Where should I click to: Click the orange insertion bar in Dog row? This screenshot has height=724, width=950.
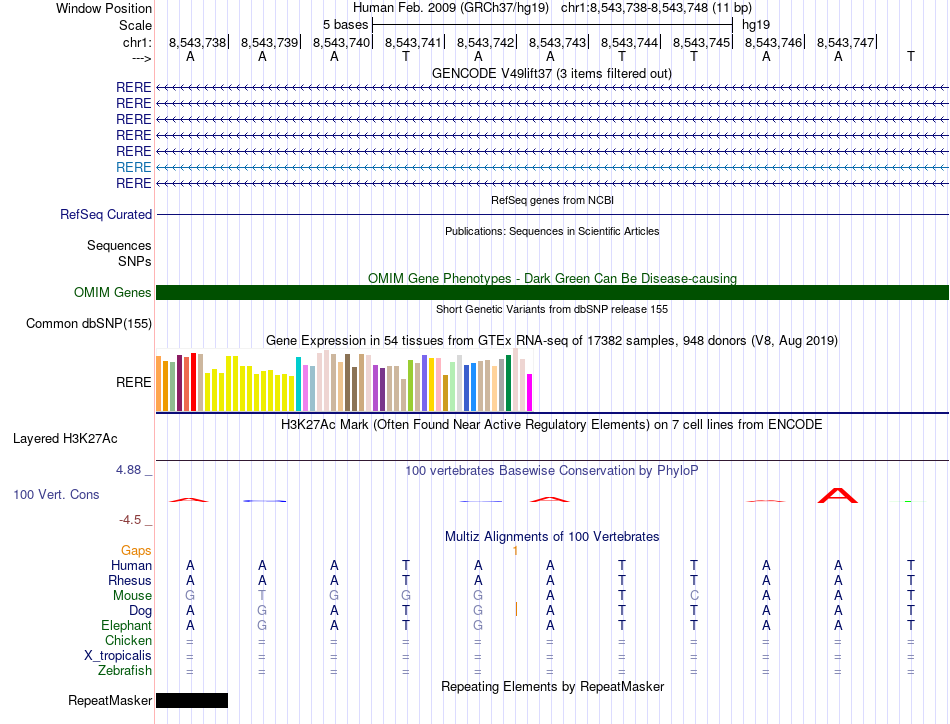516,609
